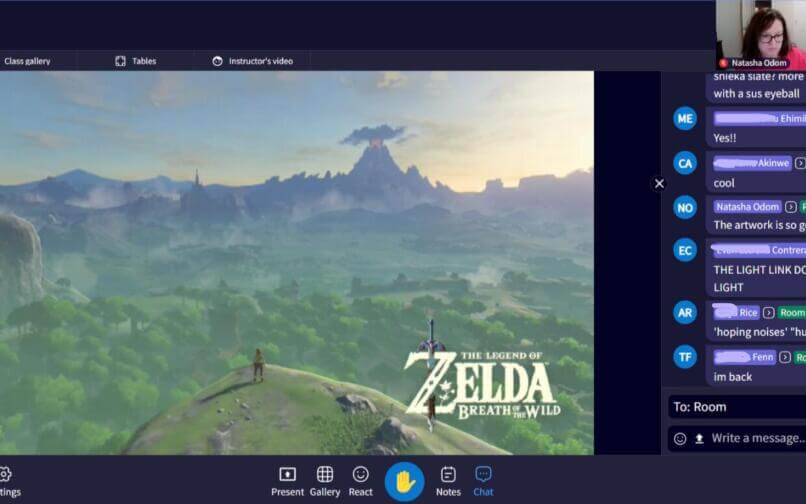The width and height of the screenshot is (806, 504).
Task: Click the upload file icon in chat
Action: [699, 439]
